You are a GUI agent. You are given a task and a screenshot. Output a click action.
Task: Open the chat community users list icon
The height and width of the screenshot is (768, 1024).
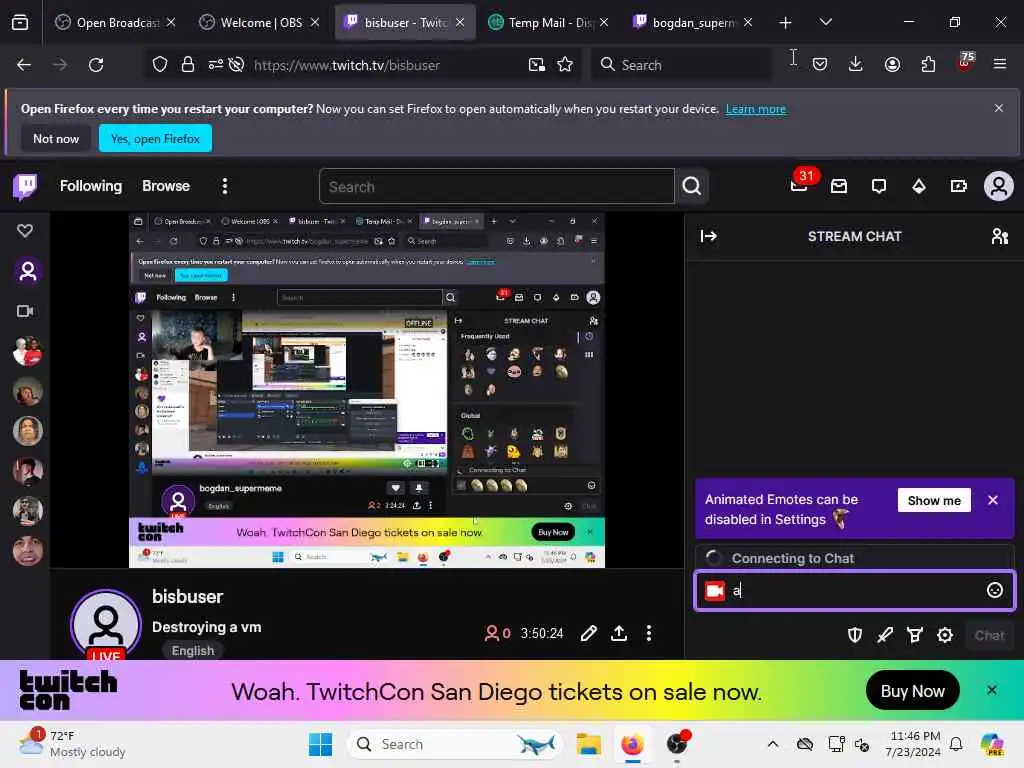pyautogui.click(x=999, y=236)
